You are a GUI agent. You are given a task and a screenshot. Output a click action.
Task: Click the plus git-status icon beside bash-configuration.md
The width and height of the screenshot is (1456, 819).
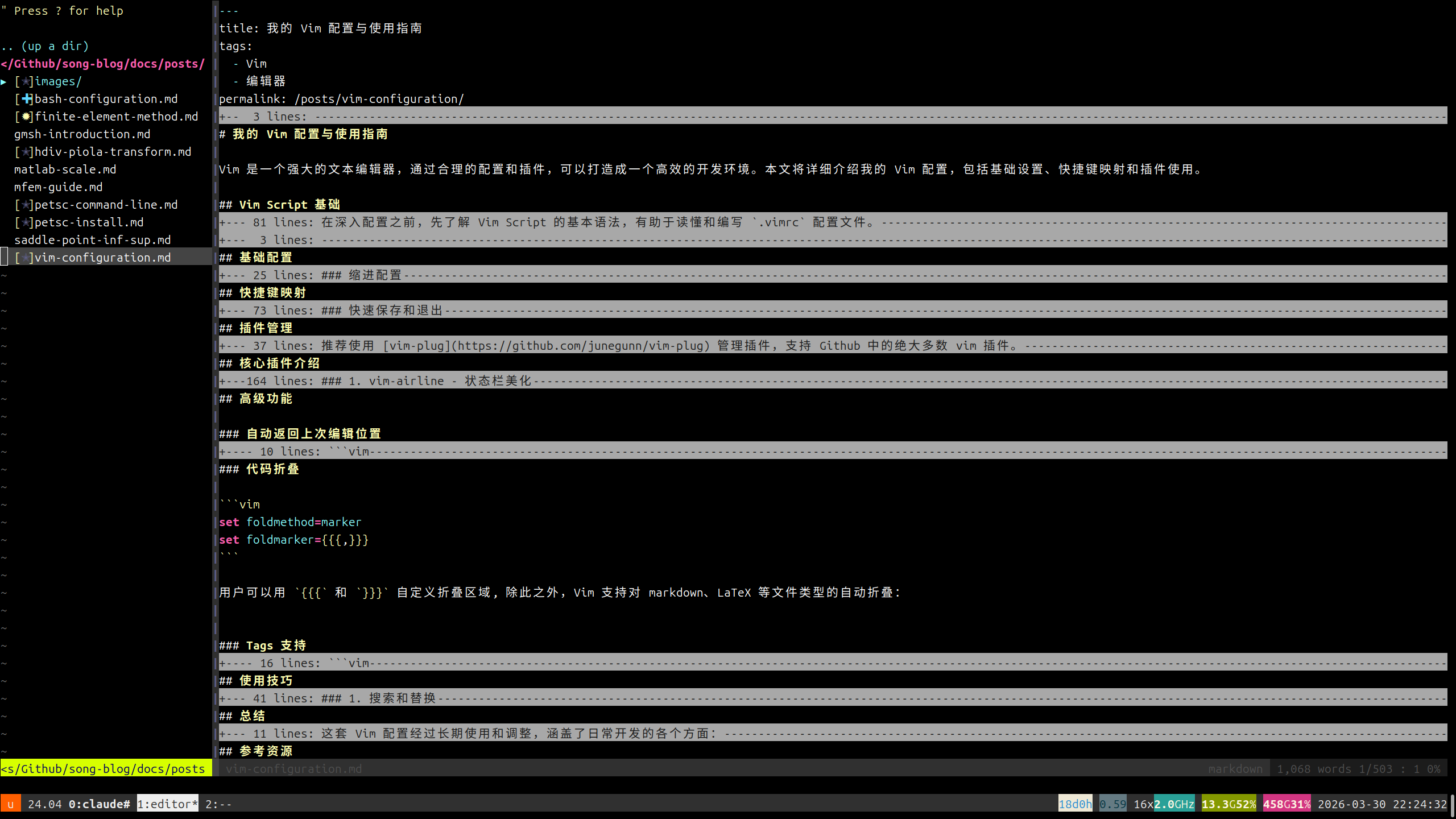pyautogui.click(x=26, y=99)
